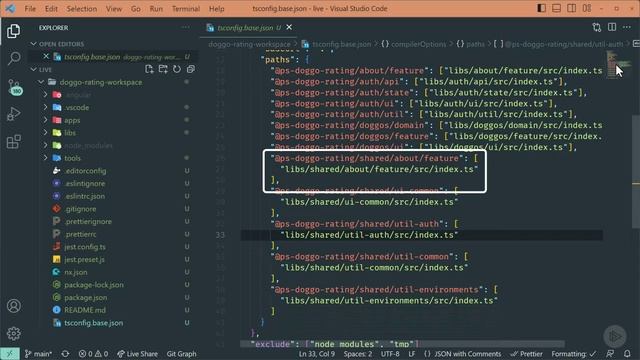This screenshot has height=360, width=640.
Task: Open the Accounts menu icon
Action: 13,306
